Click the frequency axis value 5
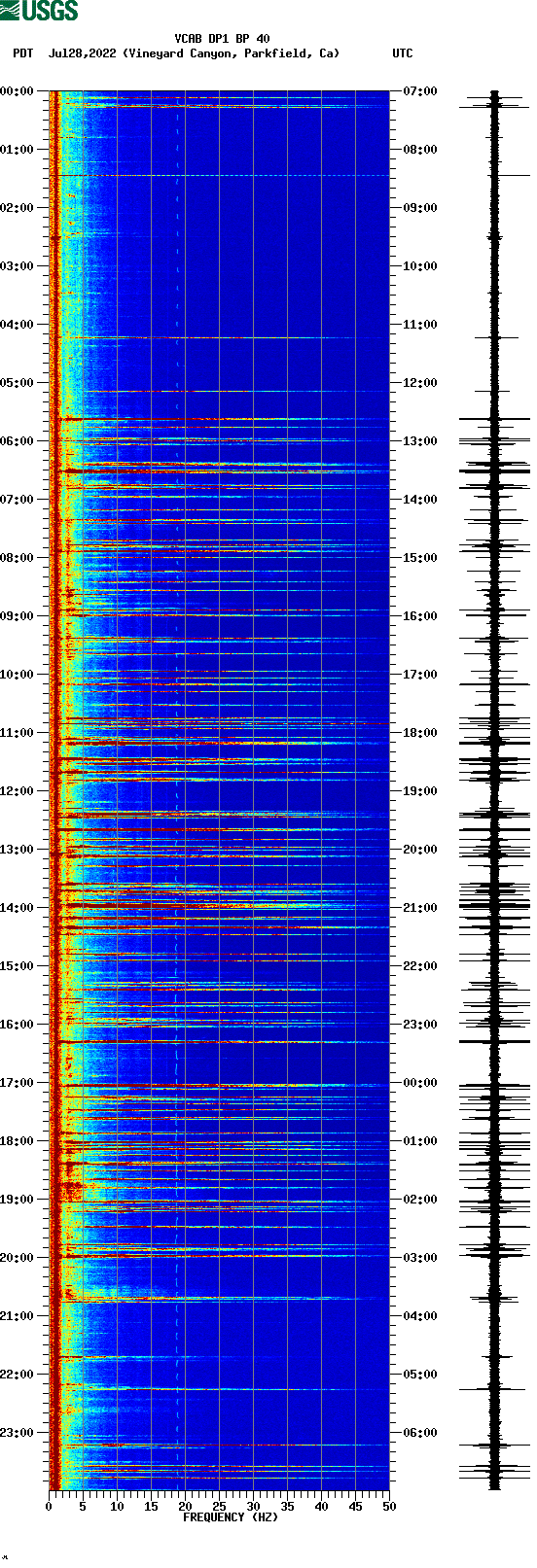 pos(83,1507)
